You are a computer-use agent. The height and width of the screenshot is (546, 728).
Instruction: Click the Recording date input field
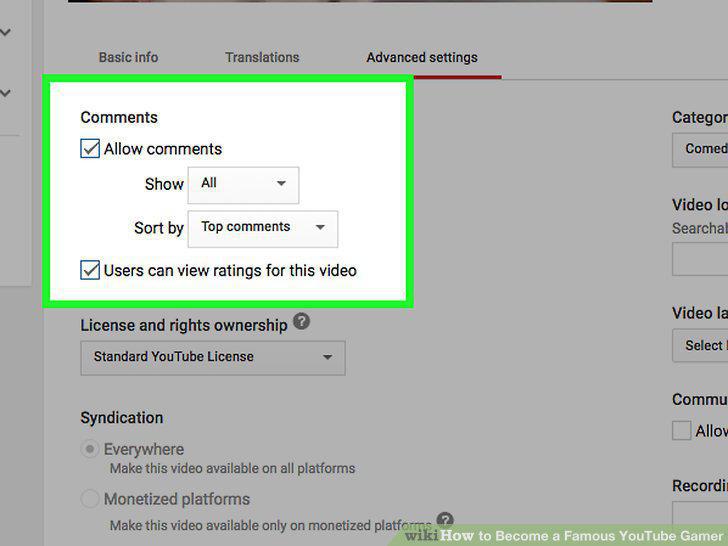pyautogui.click(x=700, y=515)
